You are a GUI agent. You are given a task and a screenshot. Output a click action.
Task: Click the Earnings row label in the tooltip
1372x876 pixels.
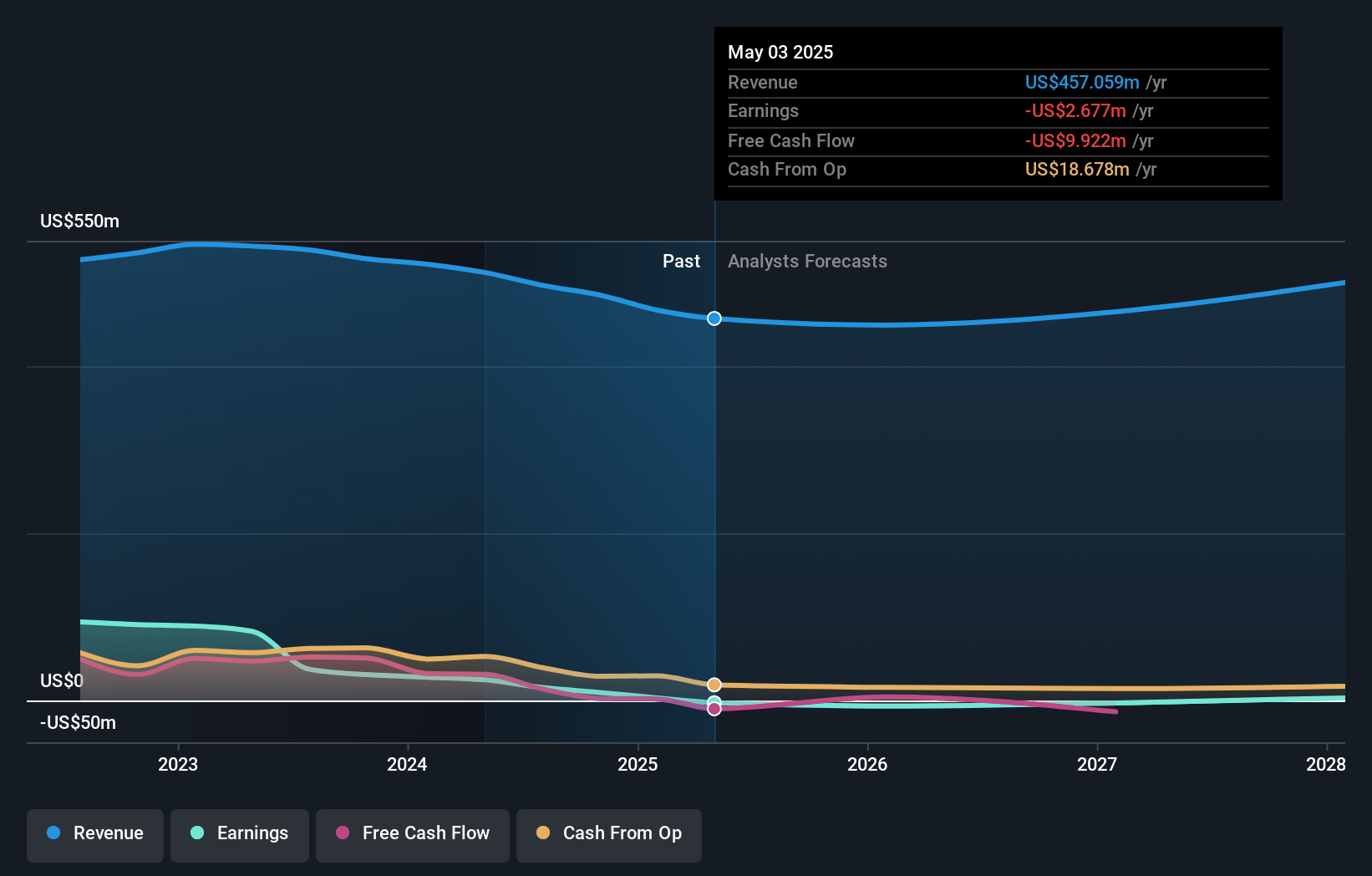pyautogui.click(x=764, y=110)
